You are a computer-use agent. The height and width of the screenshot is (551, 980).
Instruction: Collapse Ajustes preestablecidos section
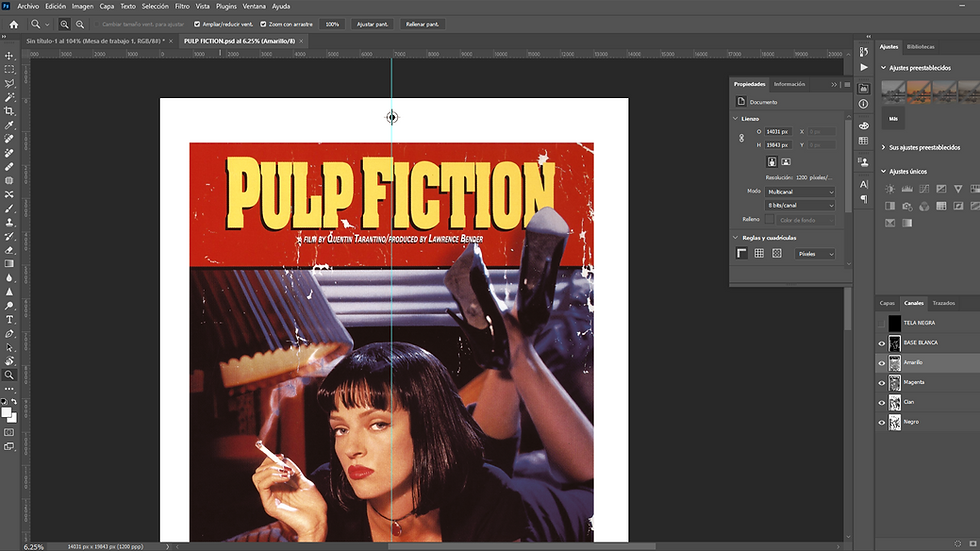[x=883, y=67]
